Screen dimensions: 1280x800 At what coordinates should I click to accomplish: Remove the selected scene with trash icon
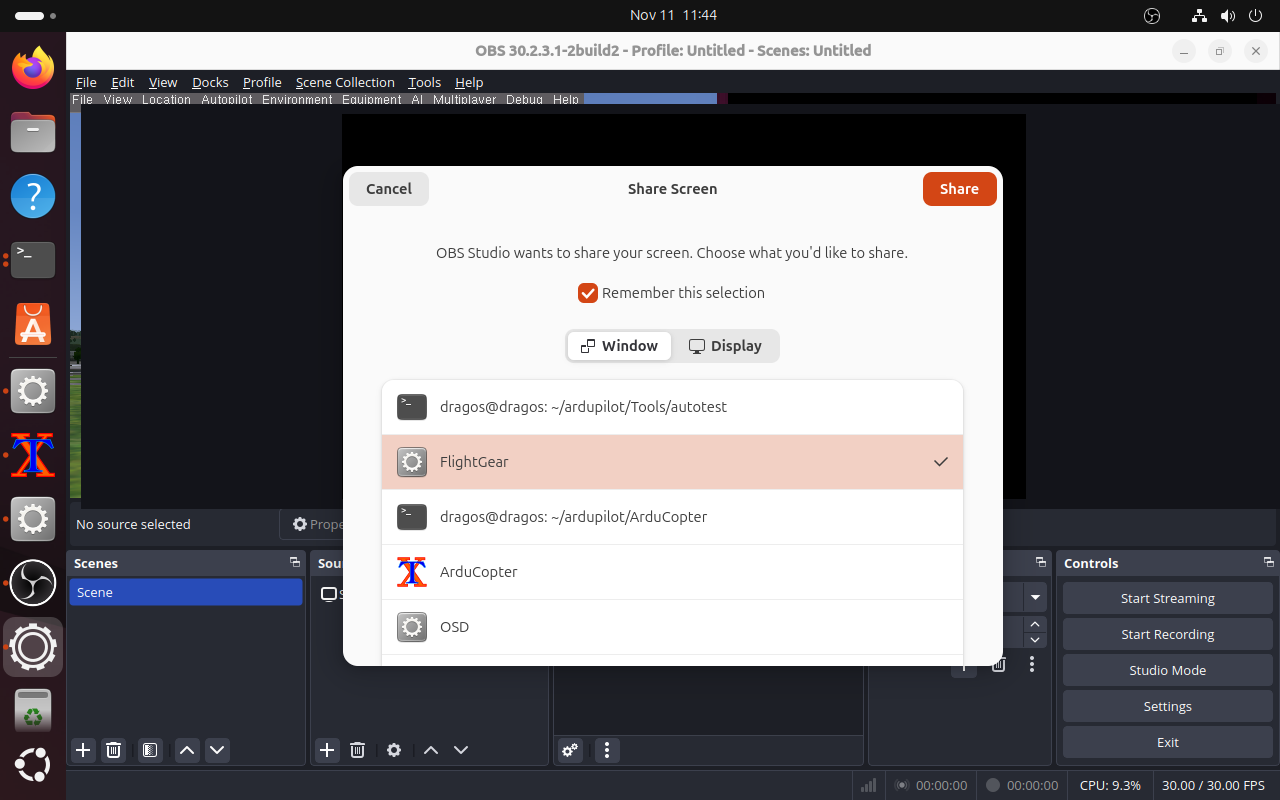pos(114,750)
